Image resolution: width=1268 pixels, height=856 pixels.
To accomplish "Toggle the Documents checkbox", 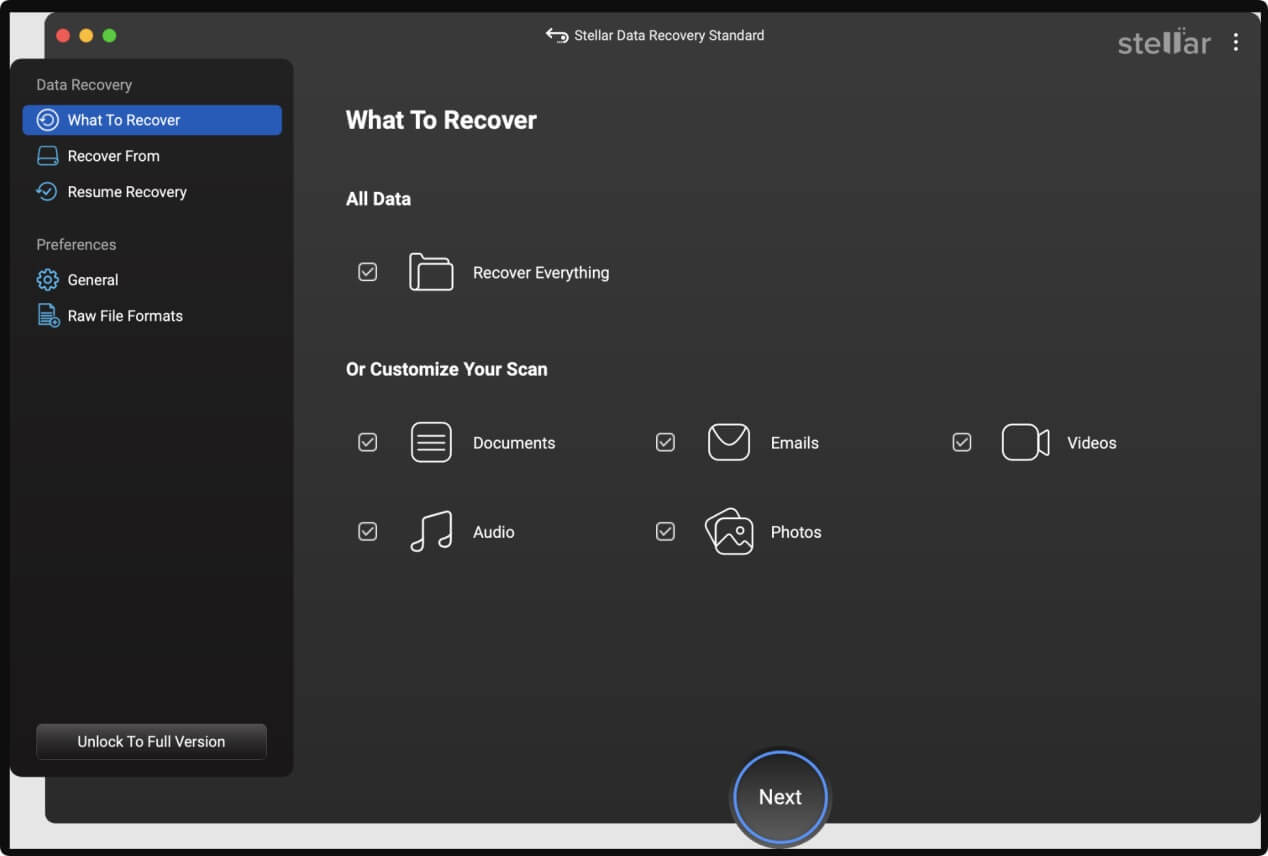I will pos(368,442).
